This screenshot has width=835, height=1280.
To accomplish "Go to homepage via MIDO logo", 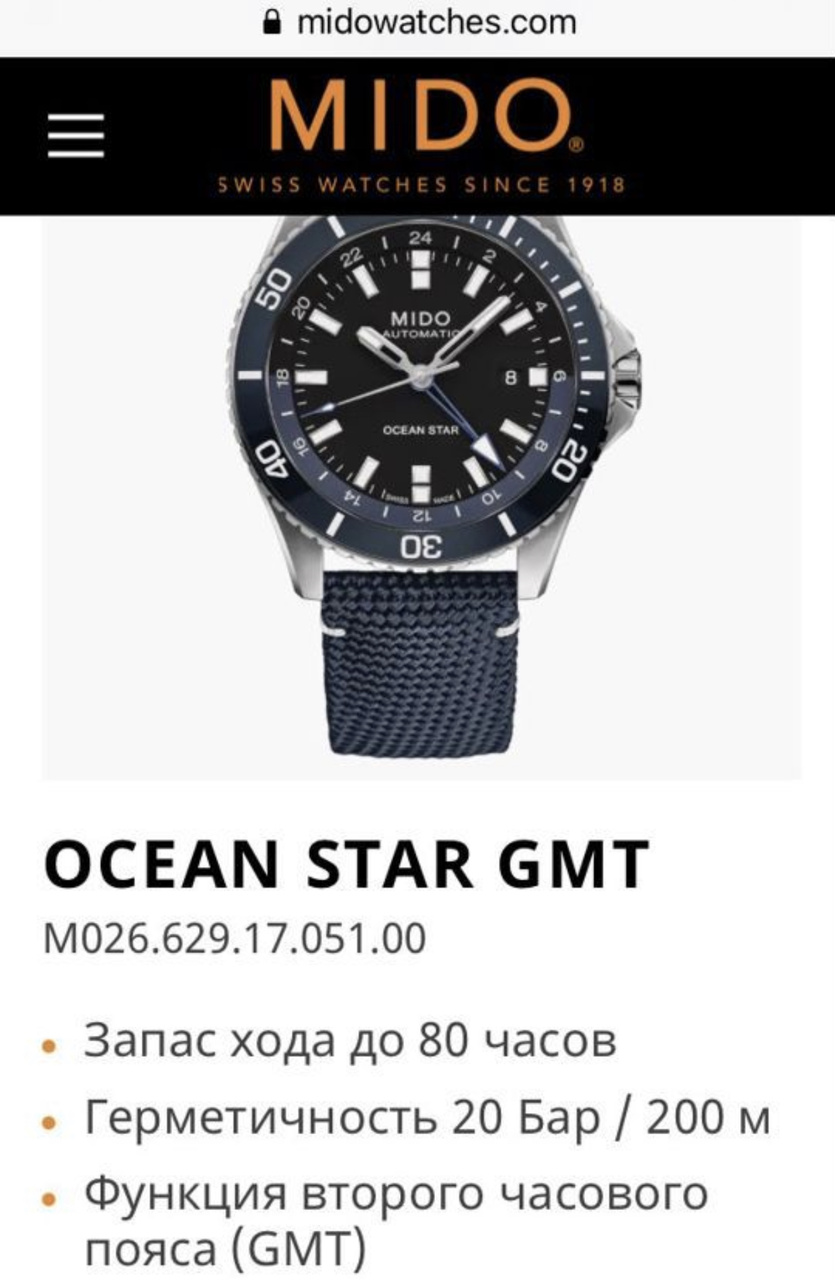I will coord(419,116).
